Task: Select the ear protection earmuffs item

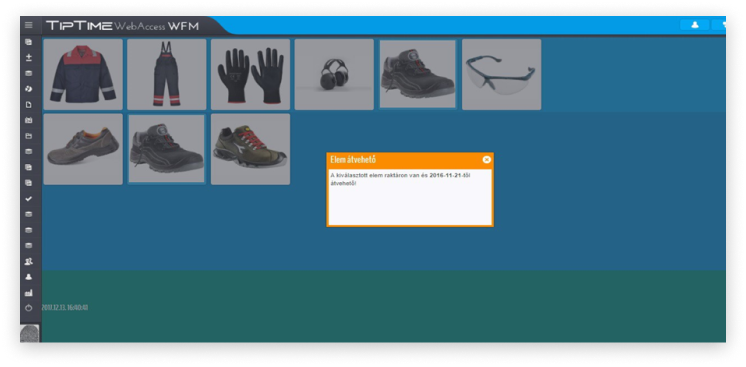Action: pyautogui.click(x=334, y=74)
